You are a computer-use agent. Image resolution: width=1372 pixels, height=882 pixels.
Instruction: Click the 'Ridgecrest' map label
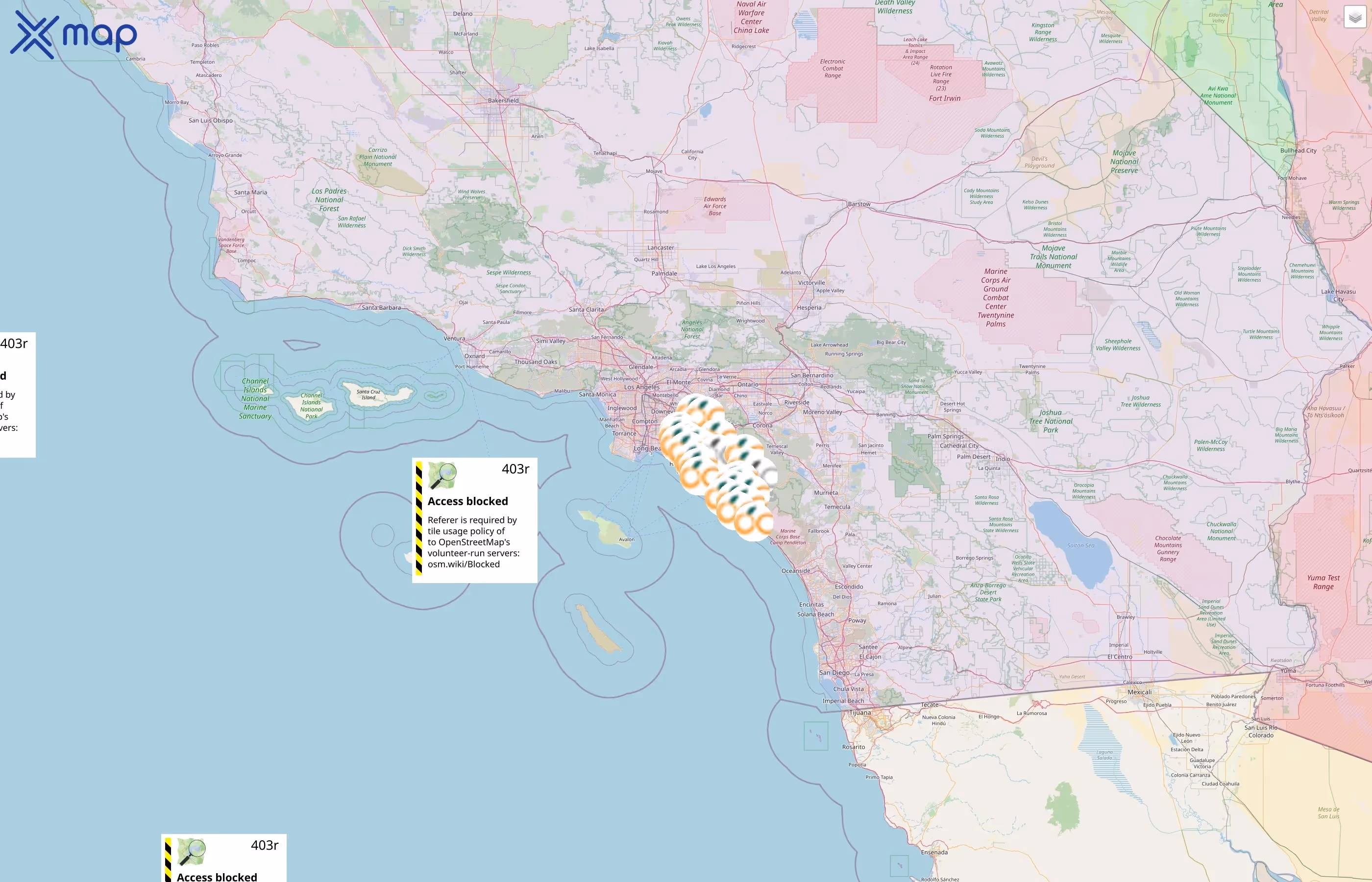(x=743, y=47)
